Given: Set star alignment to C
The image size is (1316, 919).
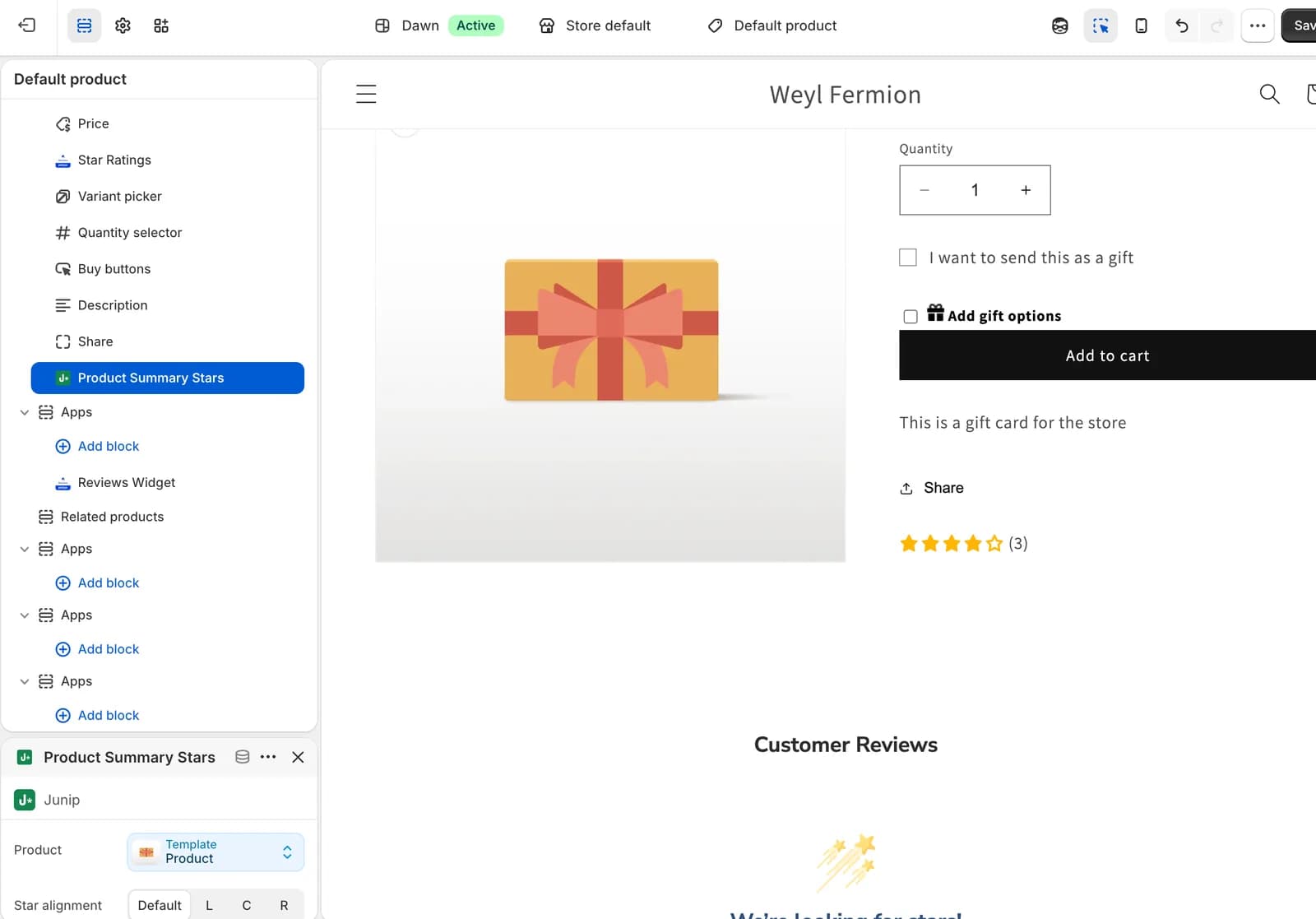Looking at the screenshot, I should (x=247, y=905).
